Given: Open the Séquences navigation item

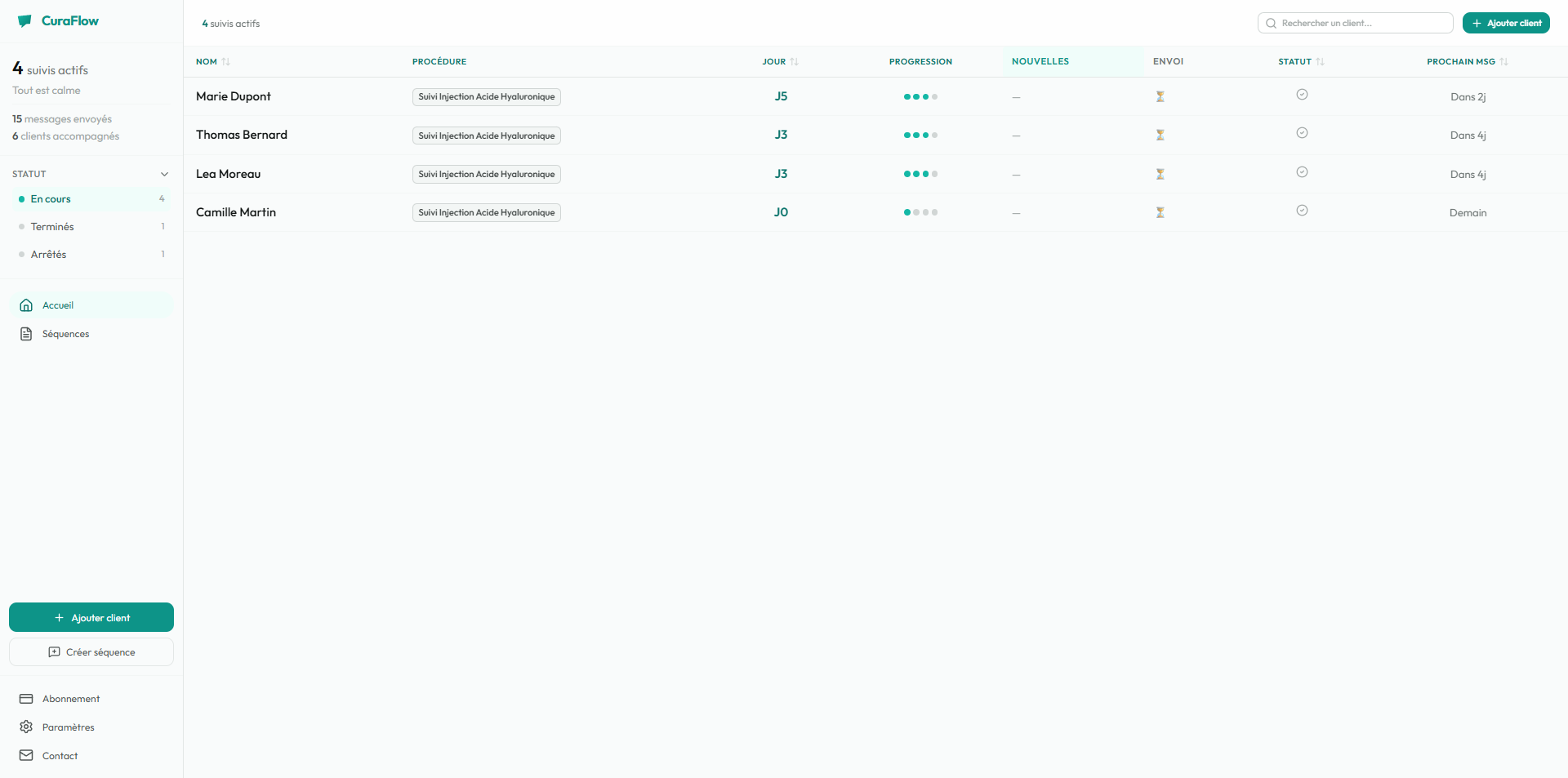Looking at the screenshot, I should tap(65, 333).
